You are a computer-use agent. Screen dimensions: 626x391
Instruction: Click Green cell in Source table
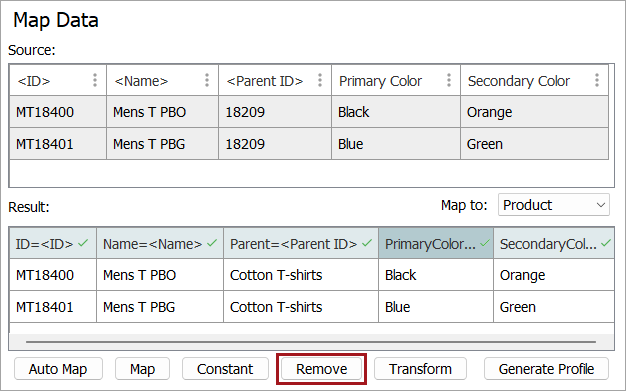point(535,144)
